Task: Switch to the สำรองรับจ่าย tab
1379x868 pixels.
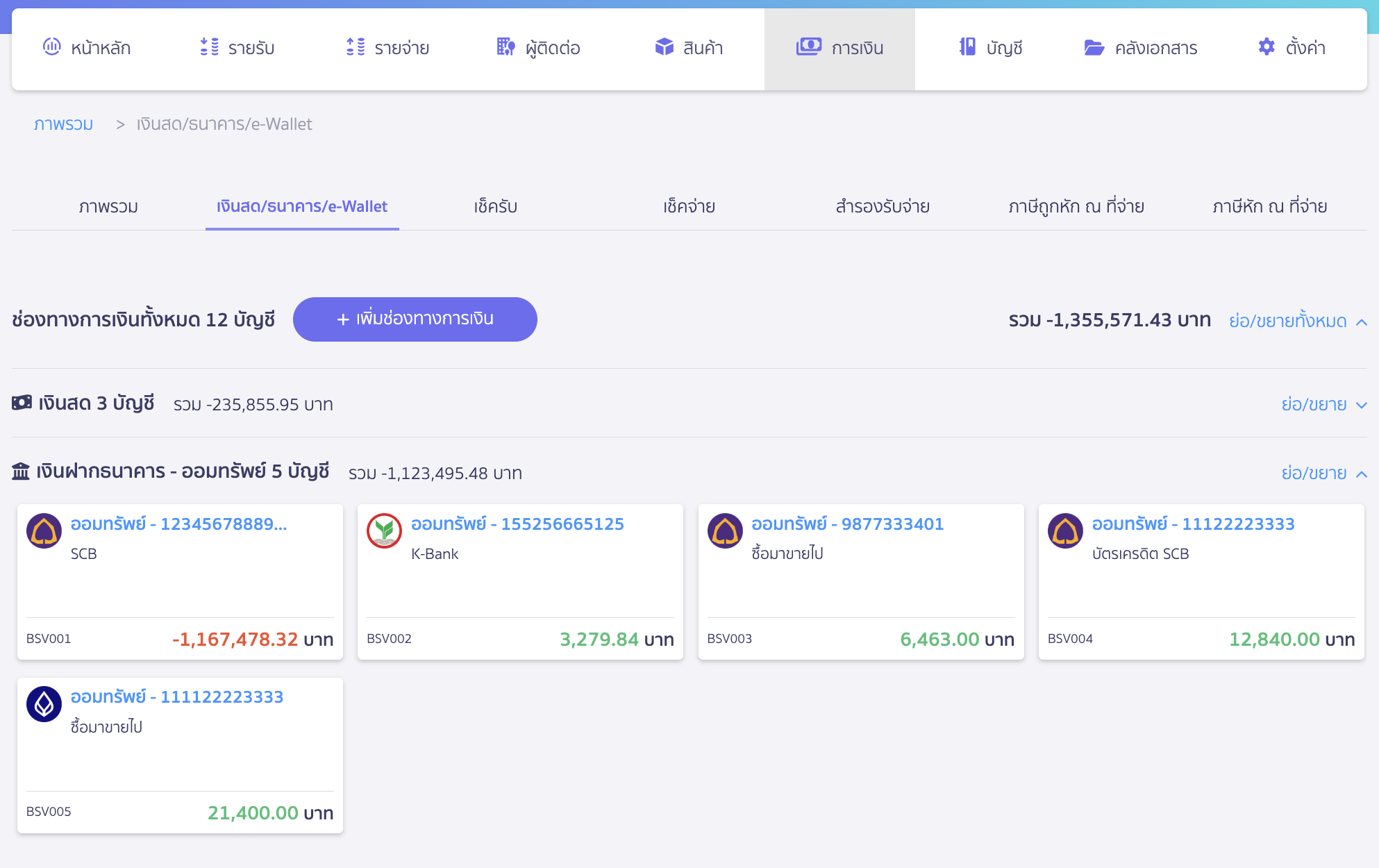Action: click(882, 206)
